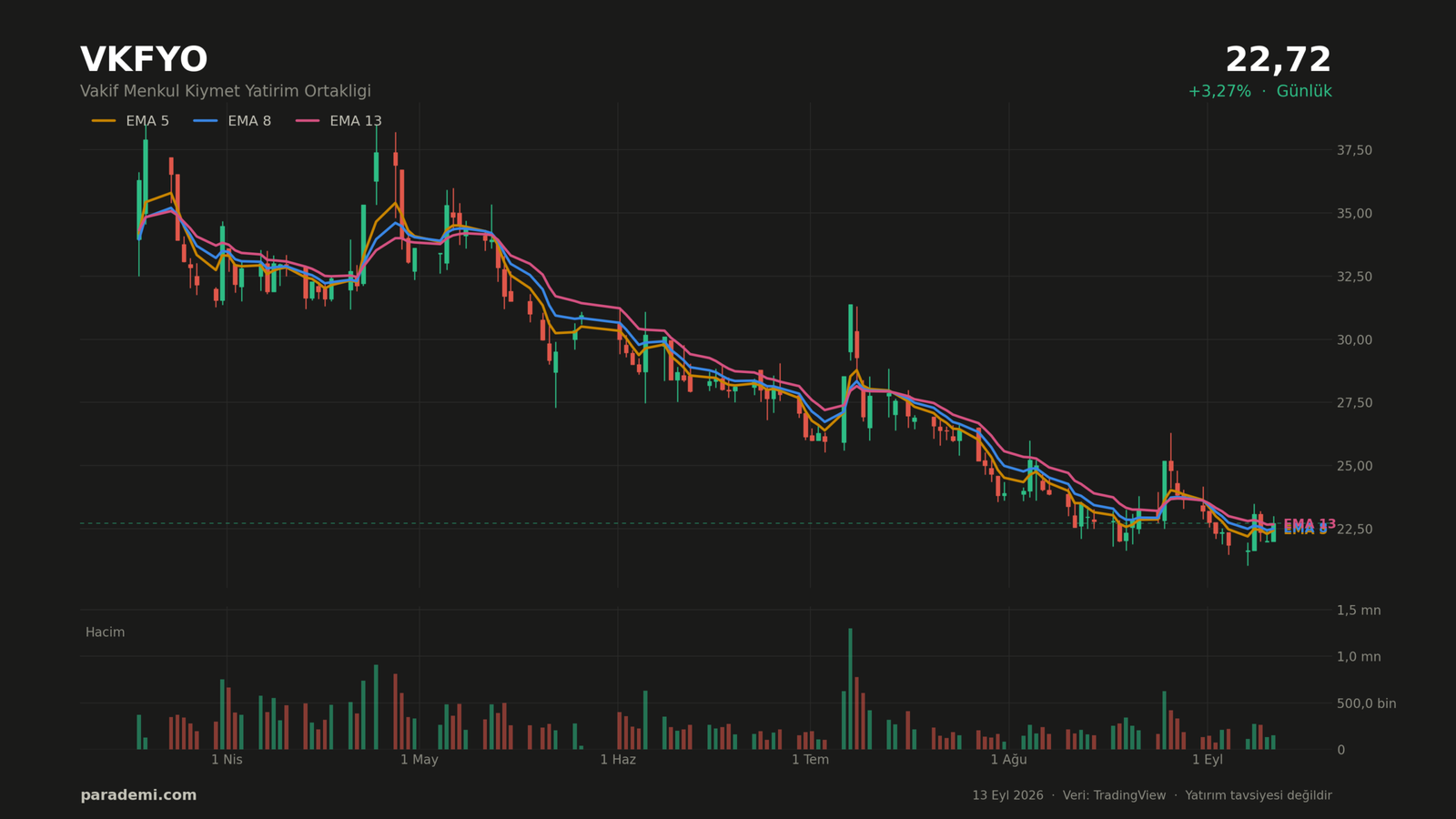Click the blue EMA 8 legend line swatch
1456x819 pixels.
(206, 121)
